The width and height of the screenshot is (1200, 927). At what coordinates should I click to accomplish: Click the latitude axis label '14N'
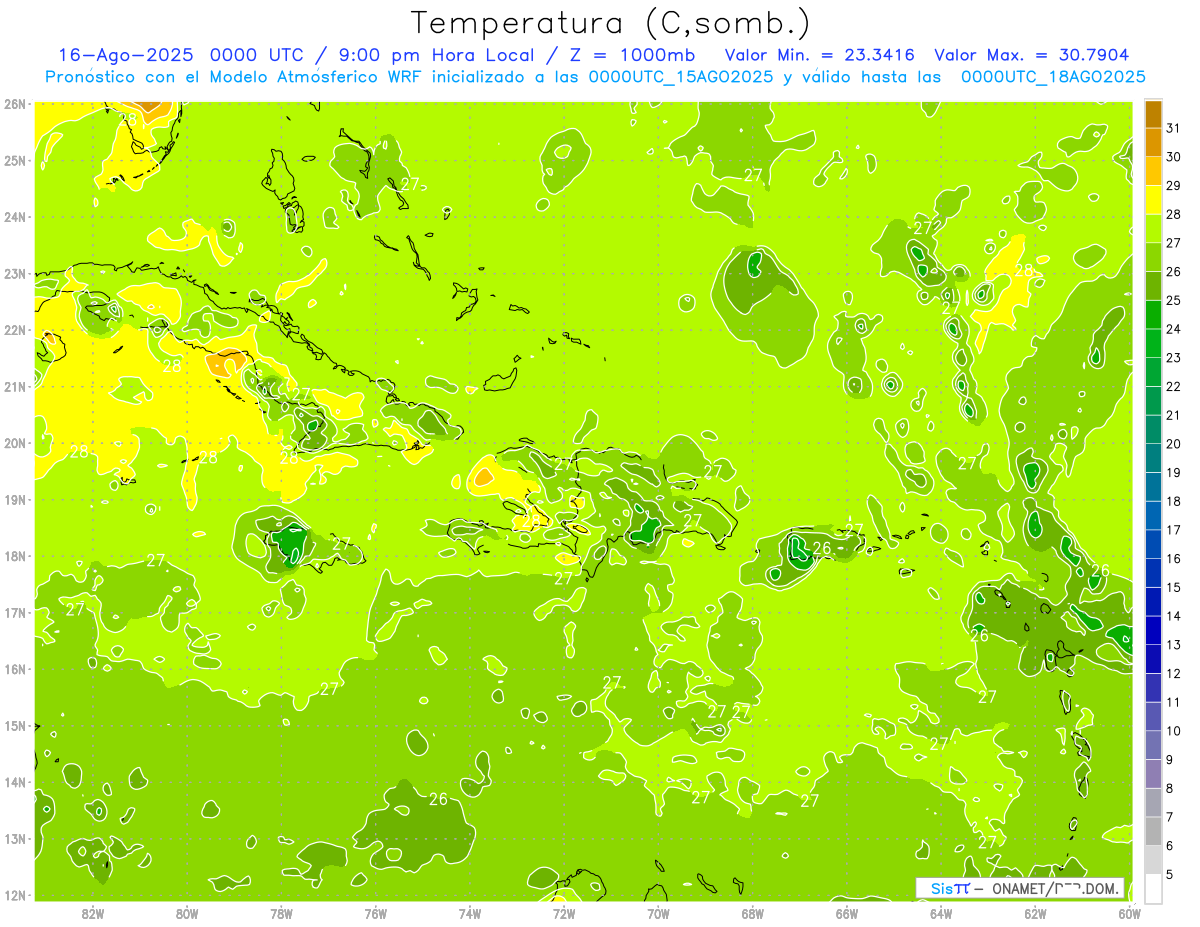pyautogui.click(x=15, y=782)
